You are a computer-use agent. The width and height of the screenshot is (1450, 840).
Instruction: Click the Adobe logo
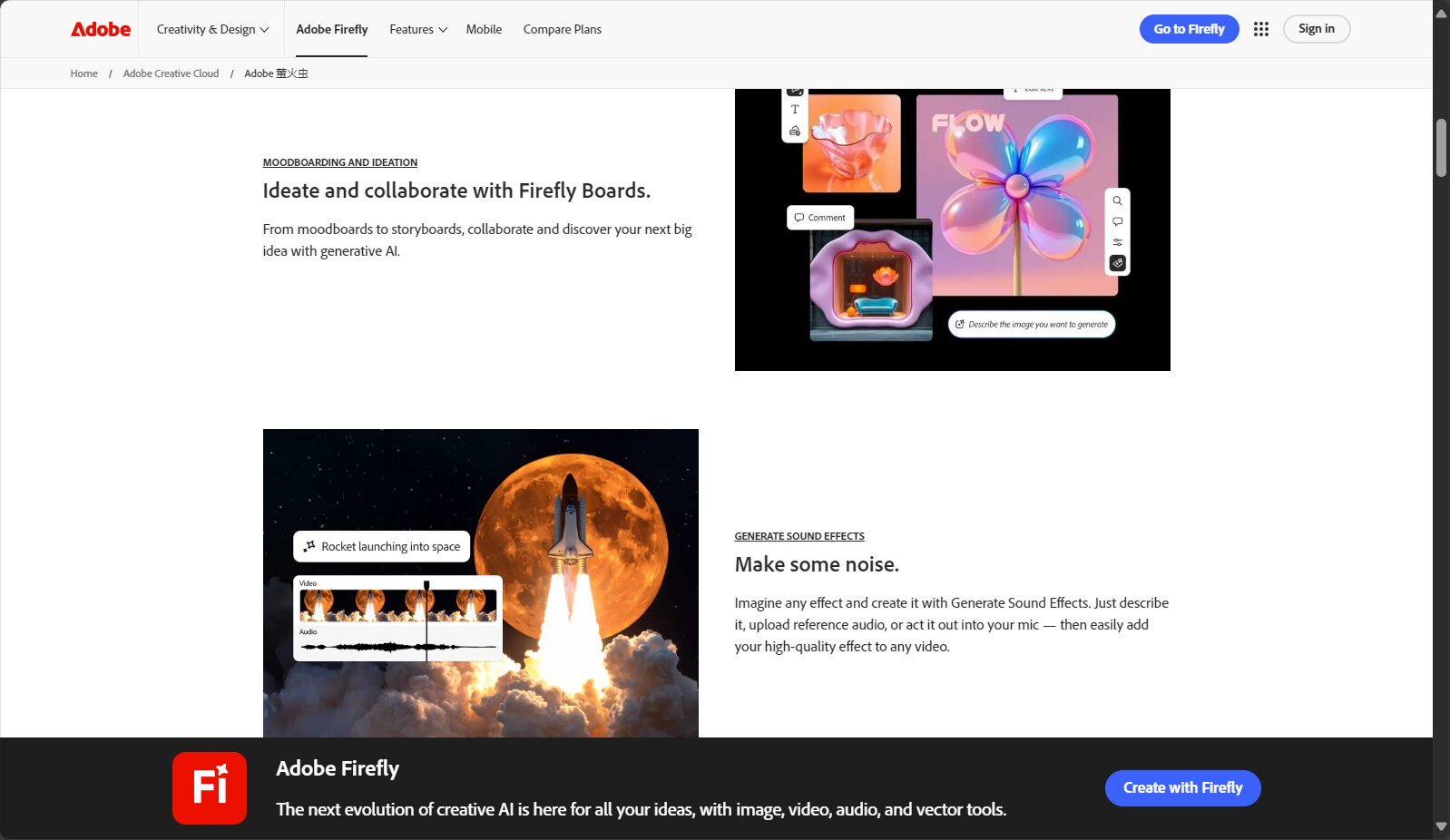101,29
